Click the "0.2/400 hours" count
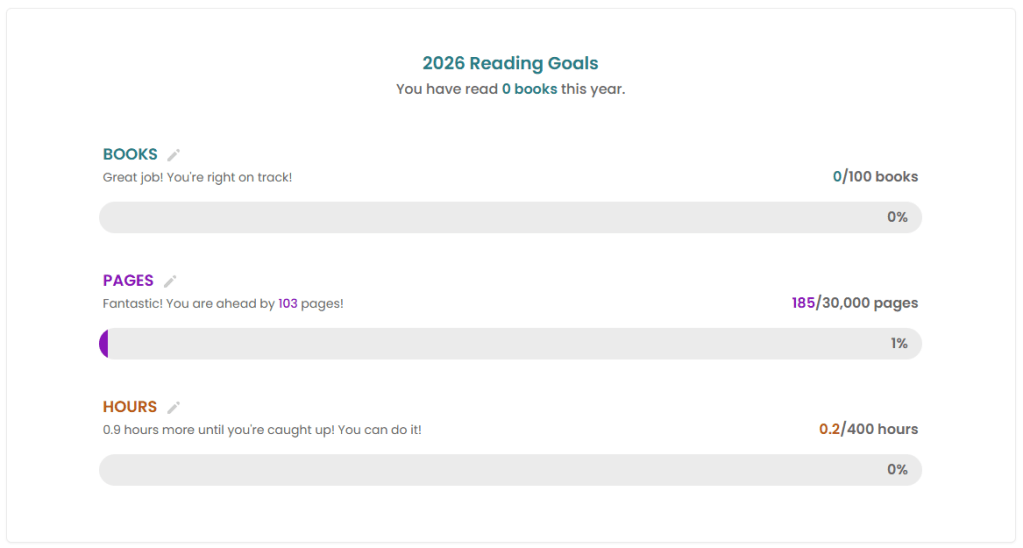This screenshot has height=548, width=1023. click(x=868, y=429)
